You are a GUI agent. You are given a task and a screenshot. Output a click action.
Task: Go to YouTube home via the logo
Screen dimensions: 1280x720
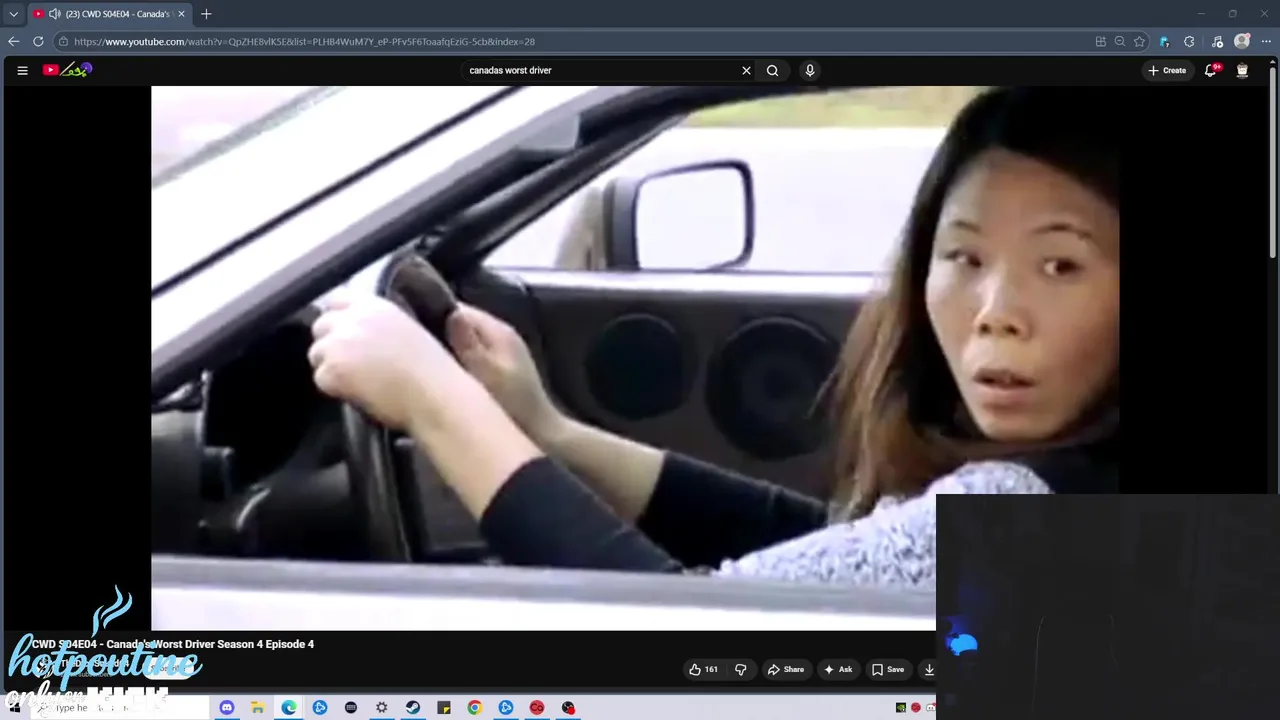pyautogui.click(x=67, y=70)
